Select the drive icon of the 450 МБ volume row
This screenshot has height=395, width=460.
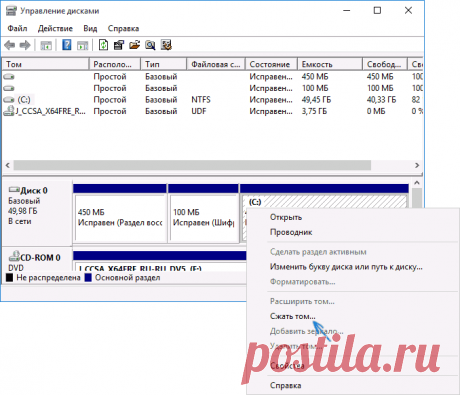[9, 77]
